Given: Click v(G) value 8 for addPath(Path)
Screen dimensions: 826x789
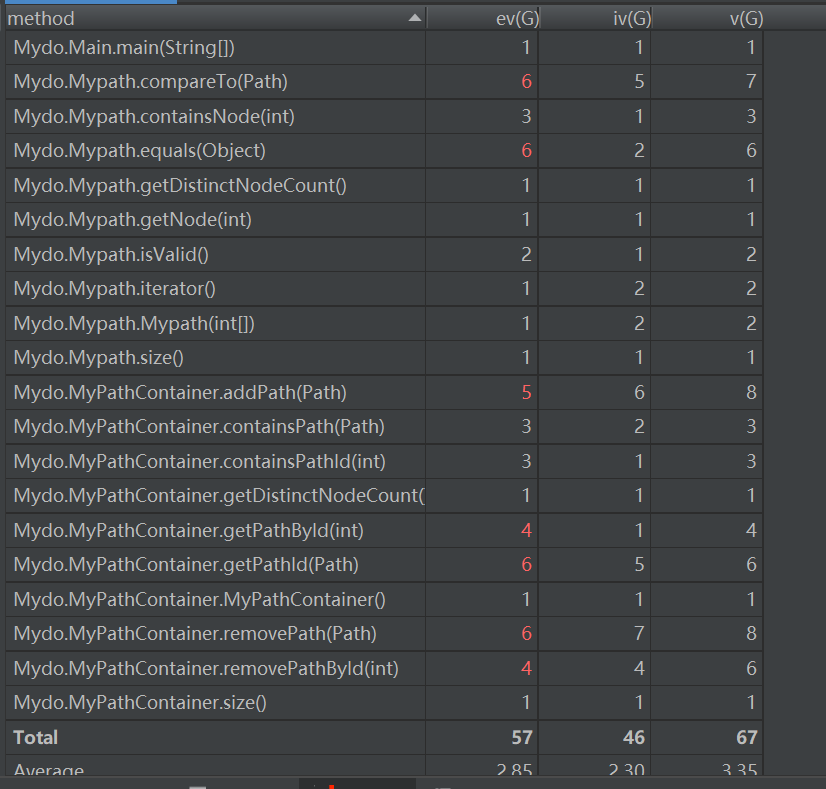Looking at the screenshot, I should (751, 392).
